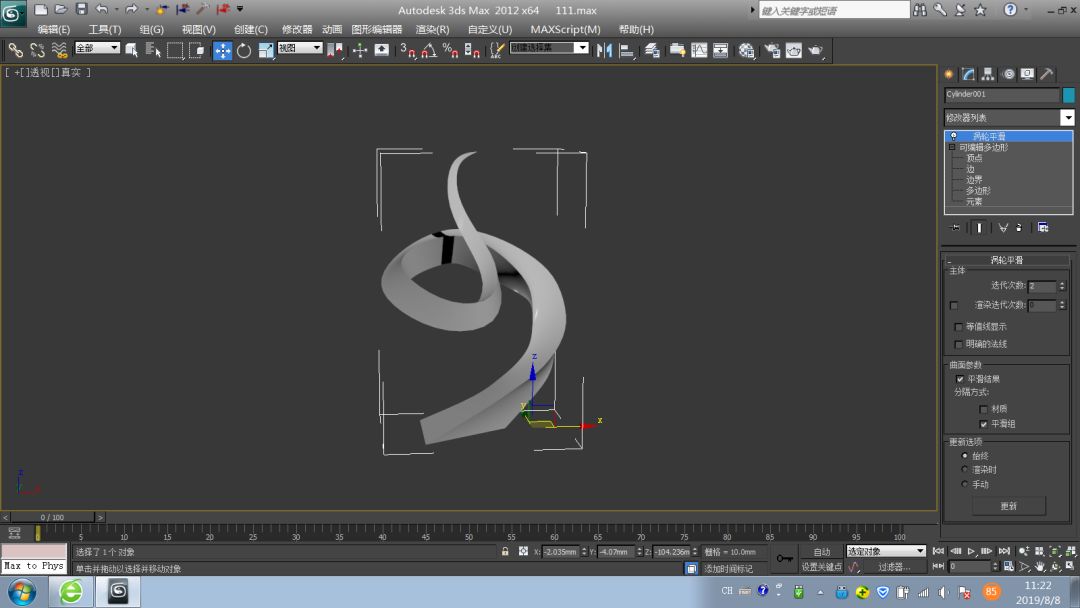1080x608 pixels.
Task: Open the Curve Editor icon
Action: coord(699,50)
